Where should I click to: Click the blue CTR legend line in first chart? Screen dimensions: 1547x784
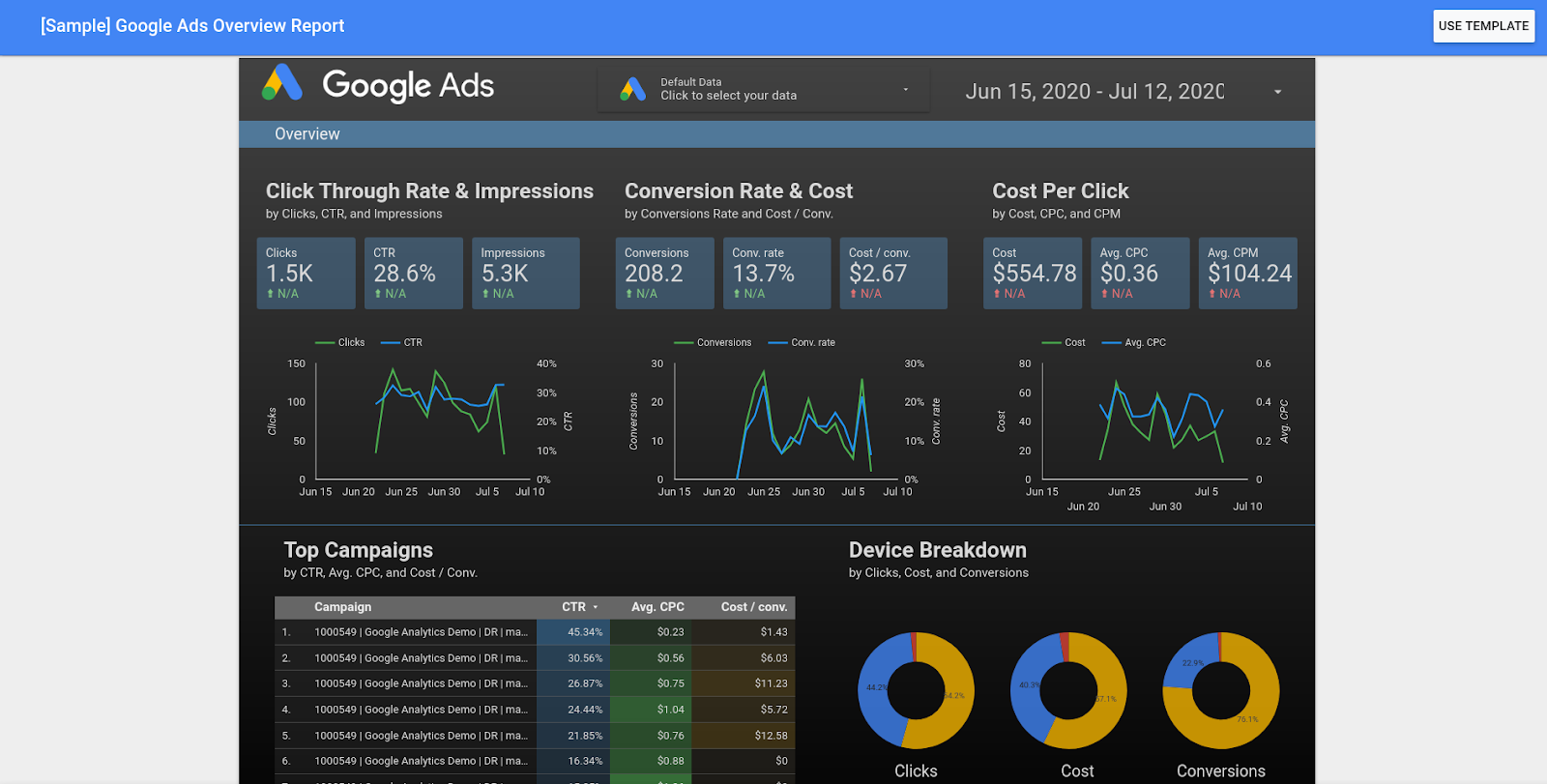[391, 343]
